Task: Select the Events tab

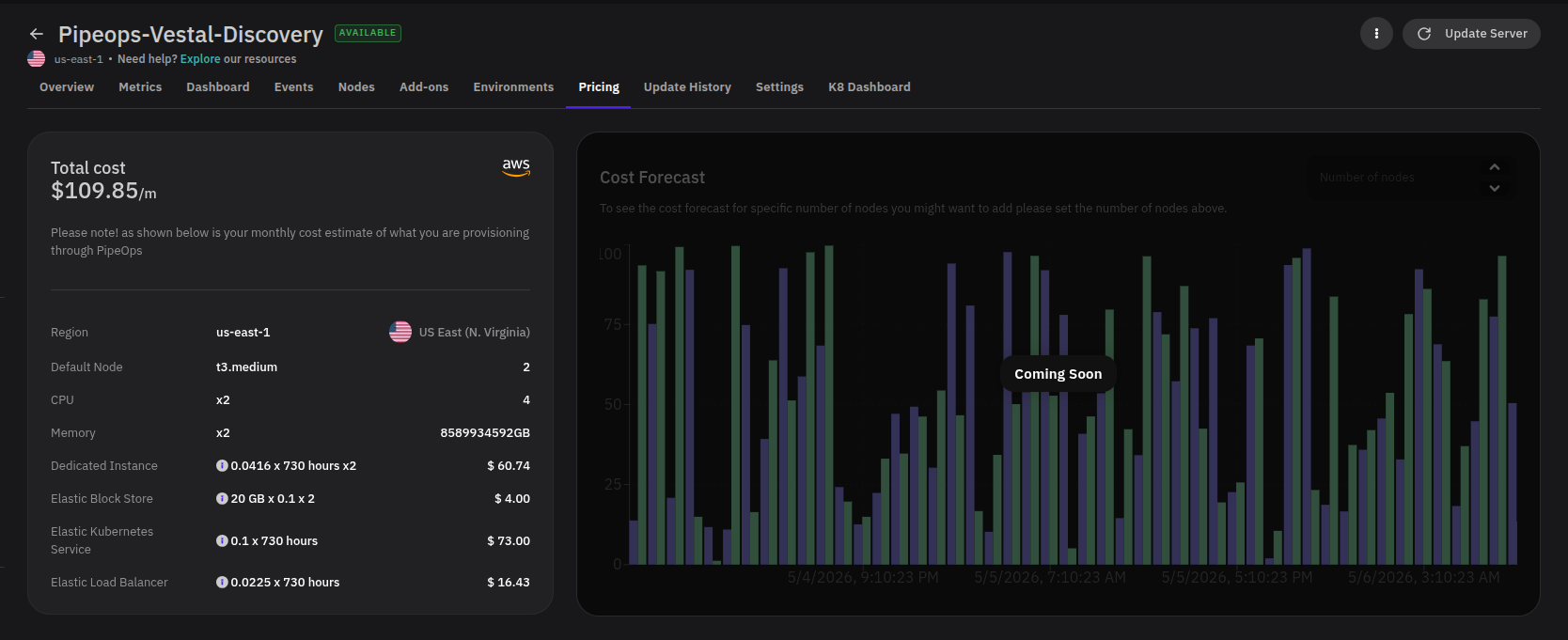Action: pos(294,86)
